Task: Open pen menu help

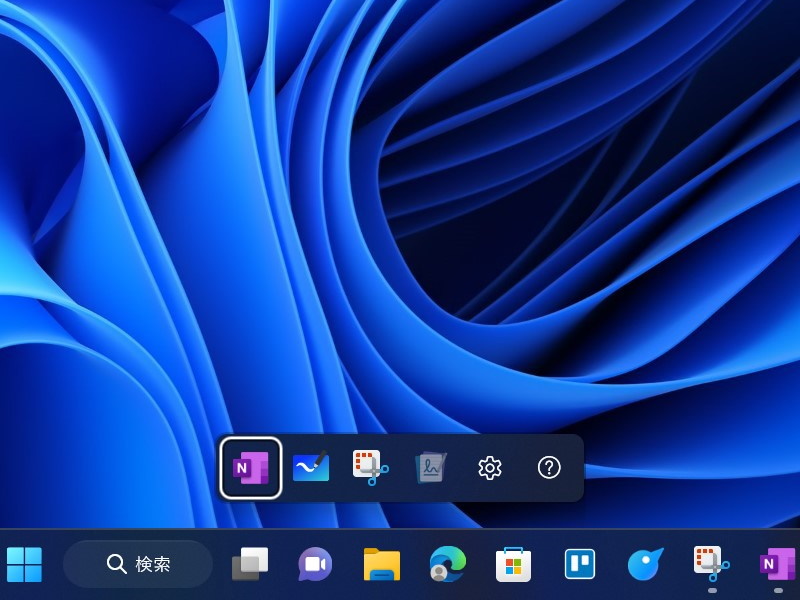Action: [x=549, y=467]
